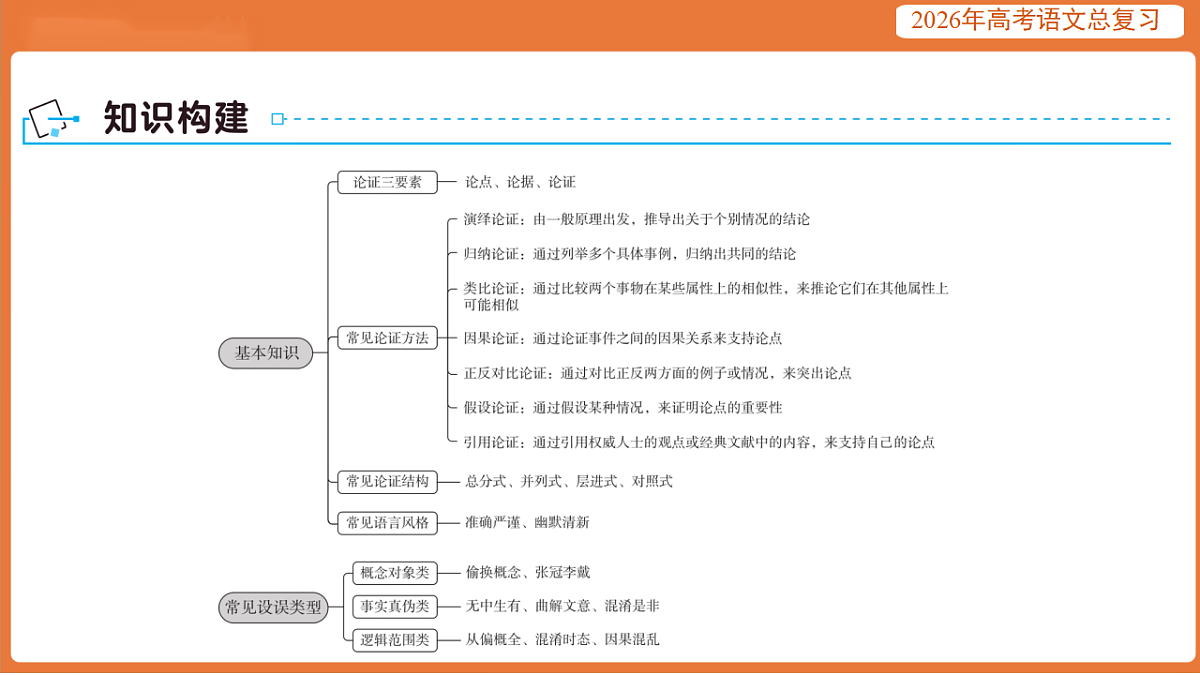Select the 假设论证 definition line
Image resolution: width=1200 pixels, height=675 pixels.
[623, 408]
